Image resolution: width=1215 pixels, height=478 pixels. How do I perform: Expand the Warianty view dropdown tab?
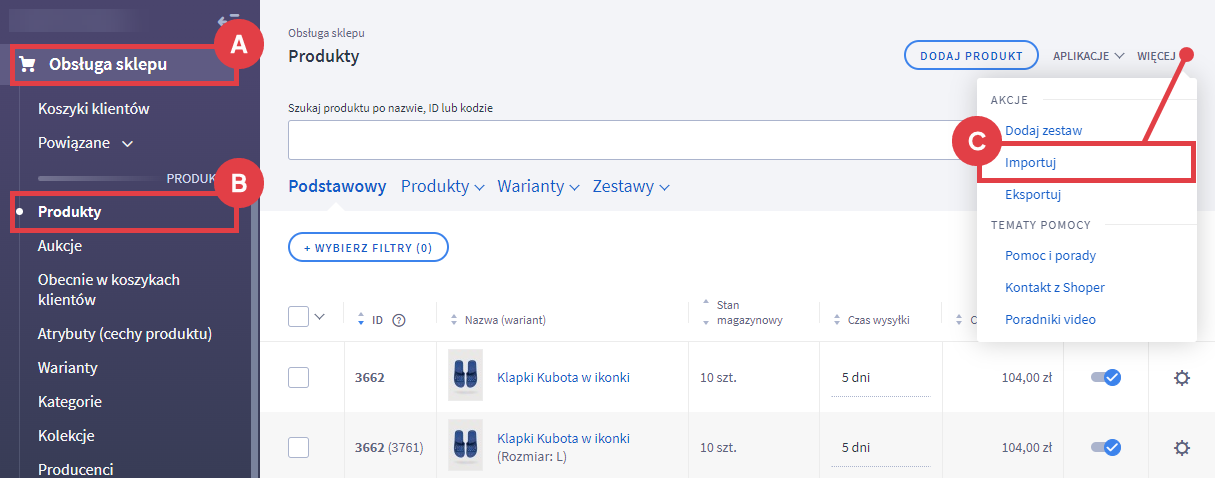537,186
